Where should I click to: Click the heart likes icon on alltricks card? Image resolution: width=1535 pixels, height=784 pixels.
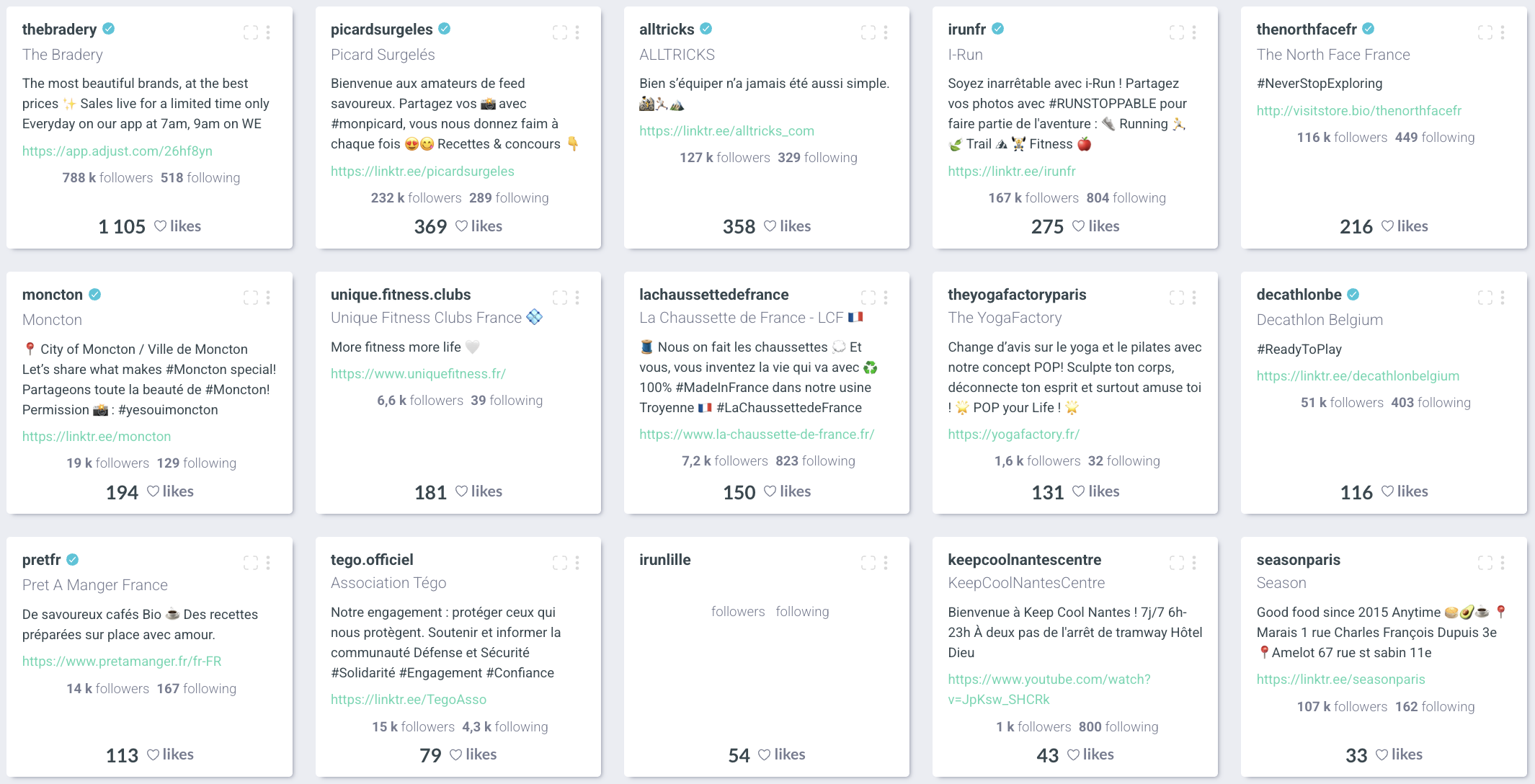(770, 226)
